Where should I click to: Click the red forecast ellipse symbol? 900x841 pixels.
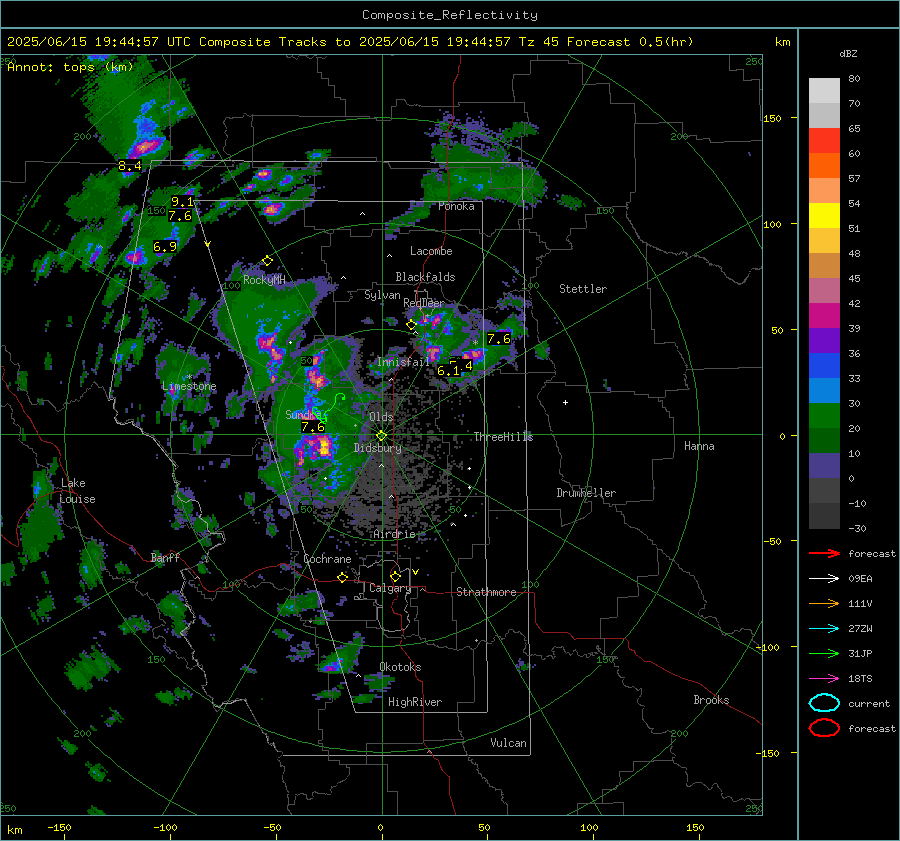[x=824, y=728]
